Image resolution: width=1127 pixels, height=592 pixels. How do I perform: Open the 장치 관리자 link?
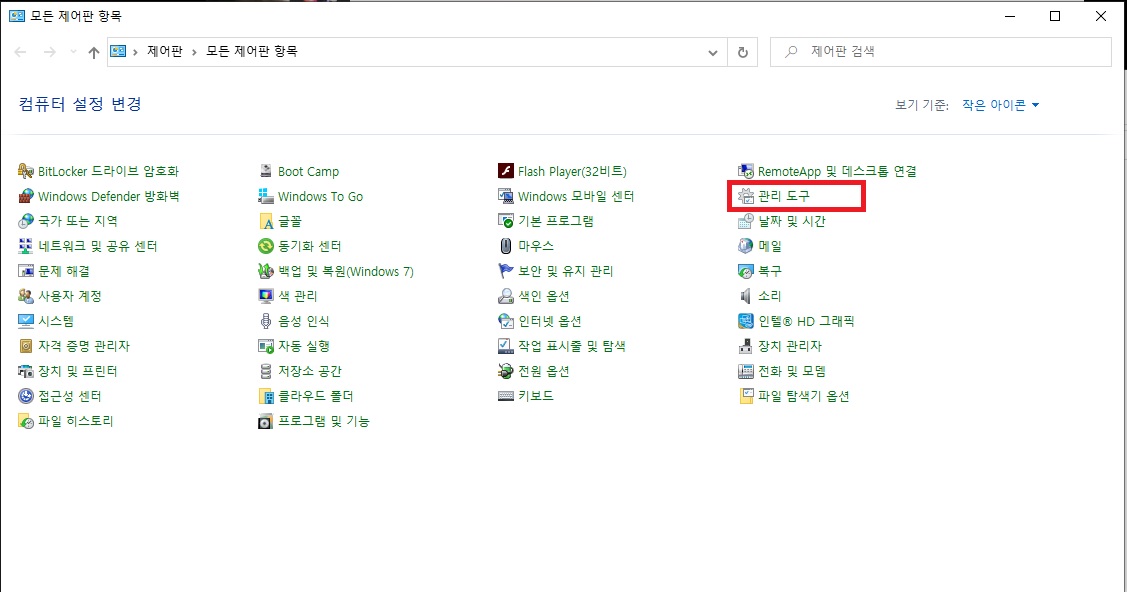tap(790, 346)
